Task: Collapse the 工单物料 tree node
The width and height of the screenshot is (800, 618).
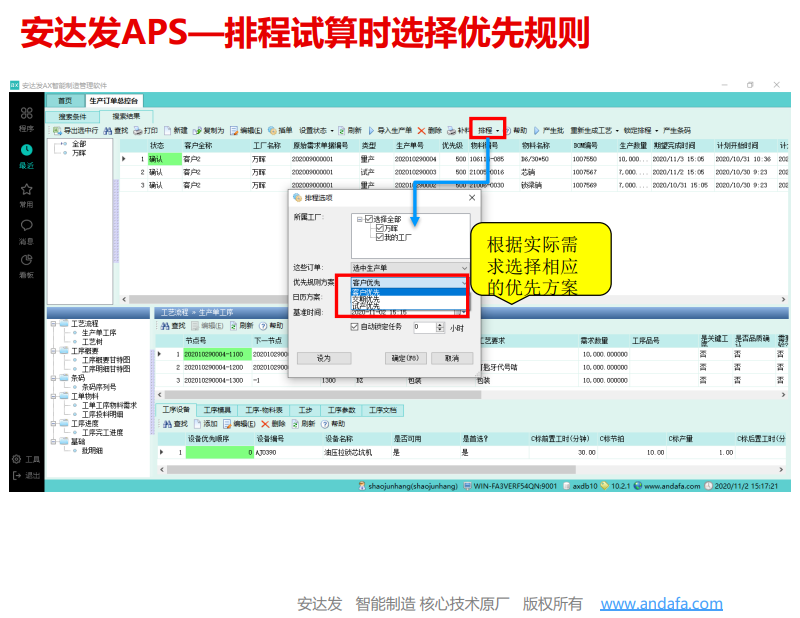Action: (54, 397)
